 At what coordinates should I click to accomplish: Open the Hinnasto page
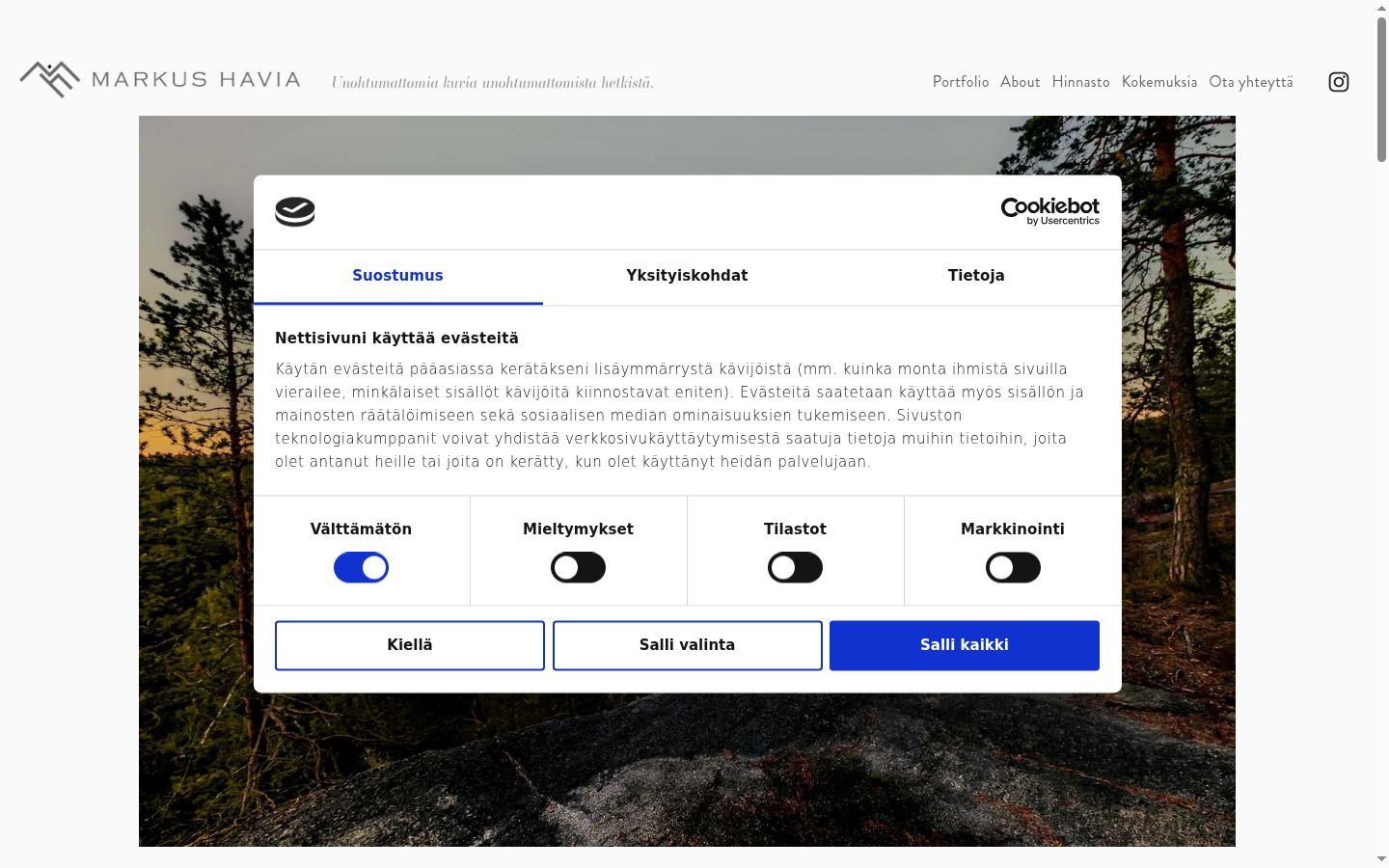pos(1080,82)
